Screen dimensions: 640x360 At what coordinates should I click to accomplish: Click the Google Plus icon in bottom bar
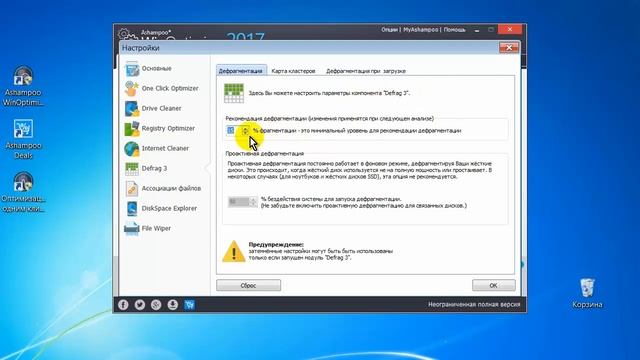click(x=156, y=304)
